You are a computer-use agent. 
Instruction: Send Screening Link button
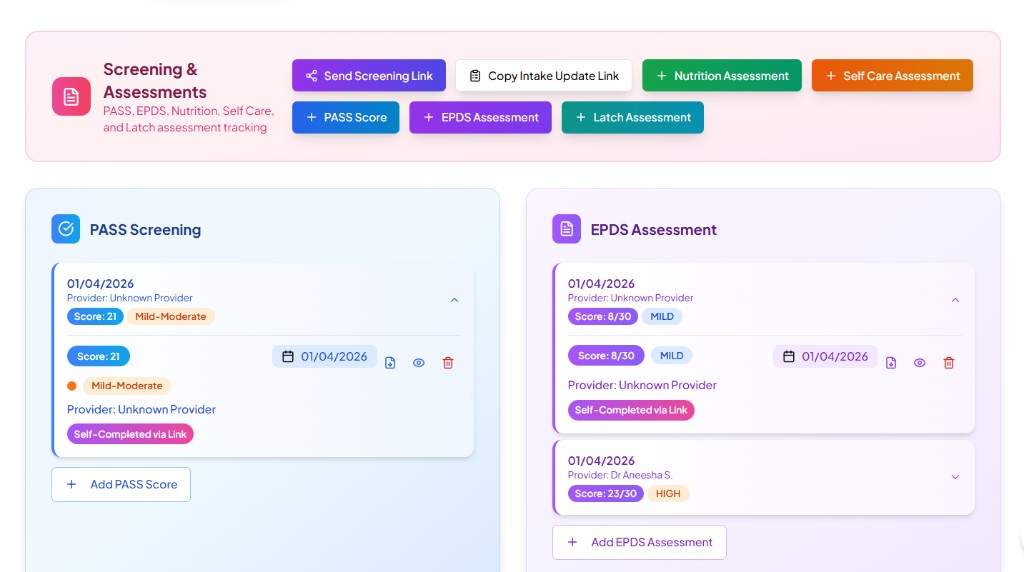click(x=369, y=76)
